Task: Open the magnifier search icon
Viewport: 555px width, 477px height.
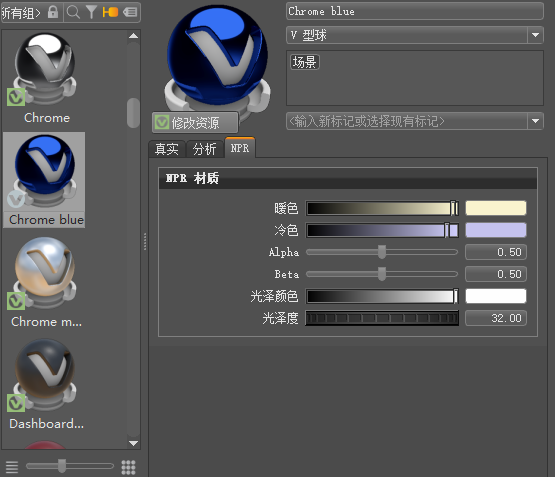Action: [73, 12]
